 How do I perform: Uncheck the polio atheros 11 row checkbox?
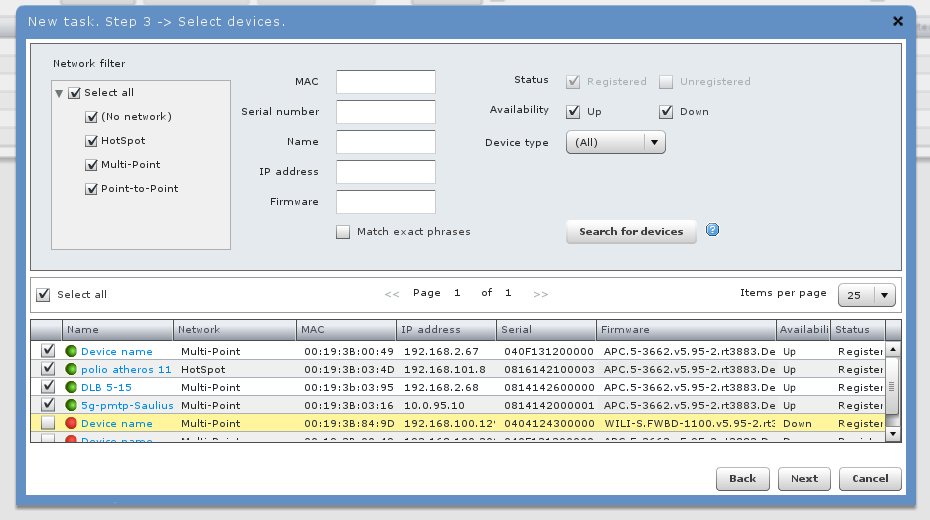[x=48, y=369]
